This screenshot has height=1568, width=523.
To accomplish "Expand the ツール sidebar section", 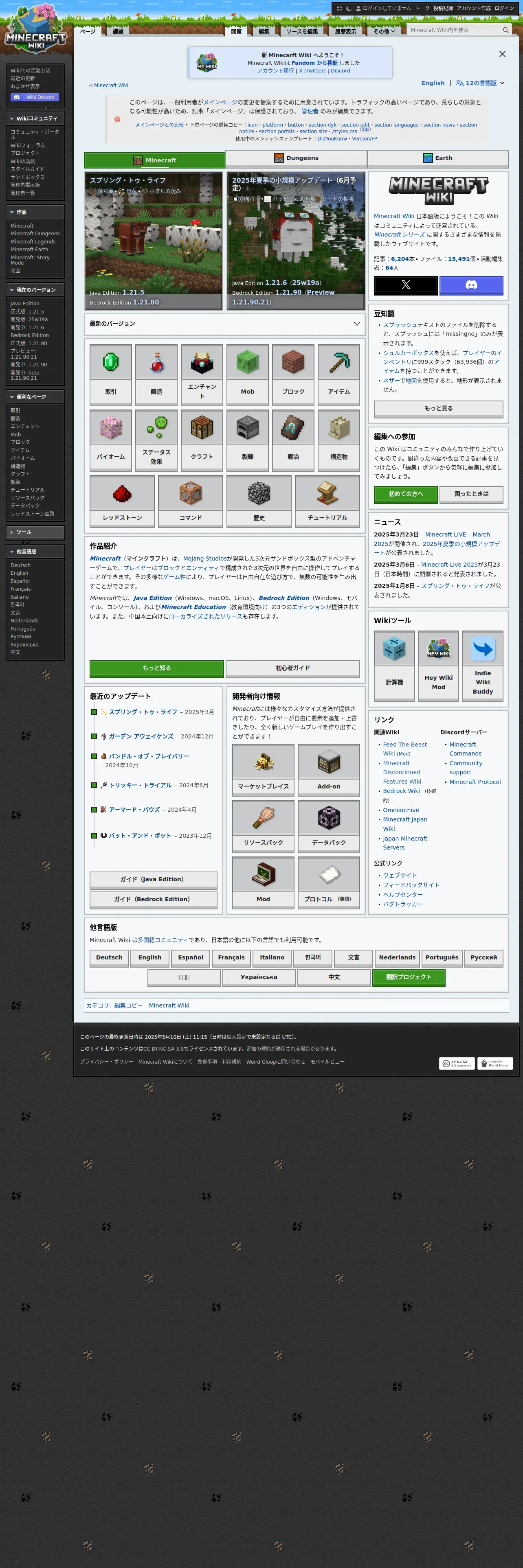I will [x=35, y=532].
